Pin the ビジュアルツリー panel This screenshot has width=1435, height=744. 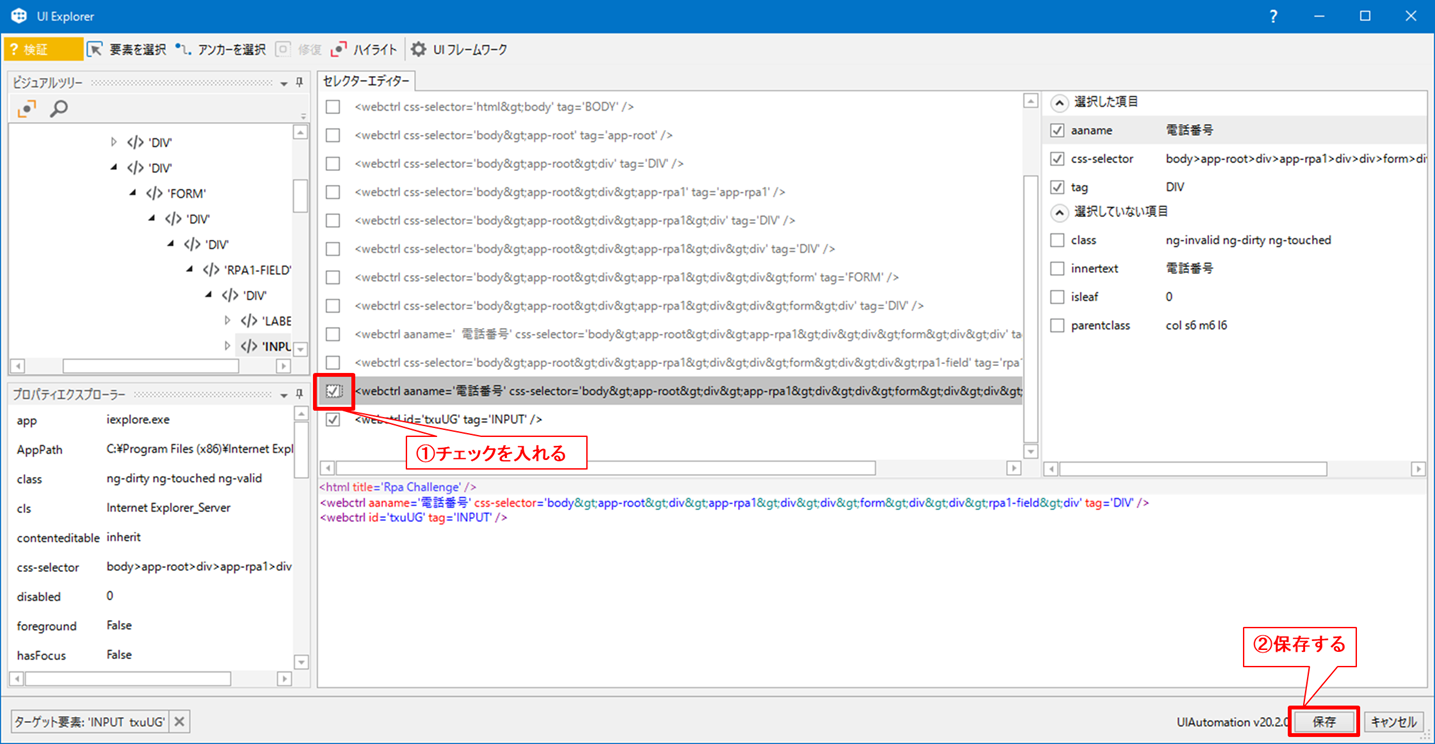click(x=299, y=83)
